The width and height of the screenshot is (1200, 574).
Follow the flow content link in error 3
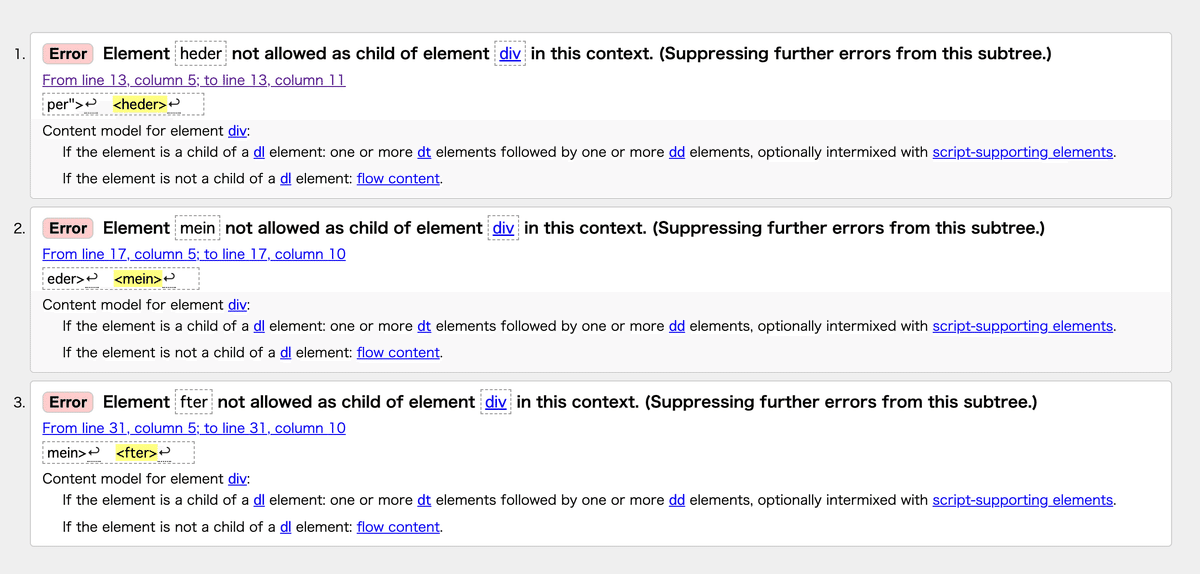coord(398,526)
